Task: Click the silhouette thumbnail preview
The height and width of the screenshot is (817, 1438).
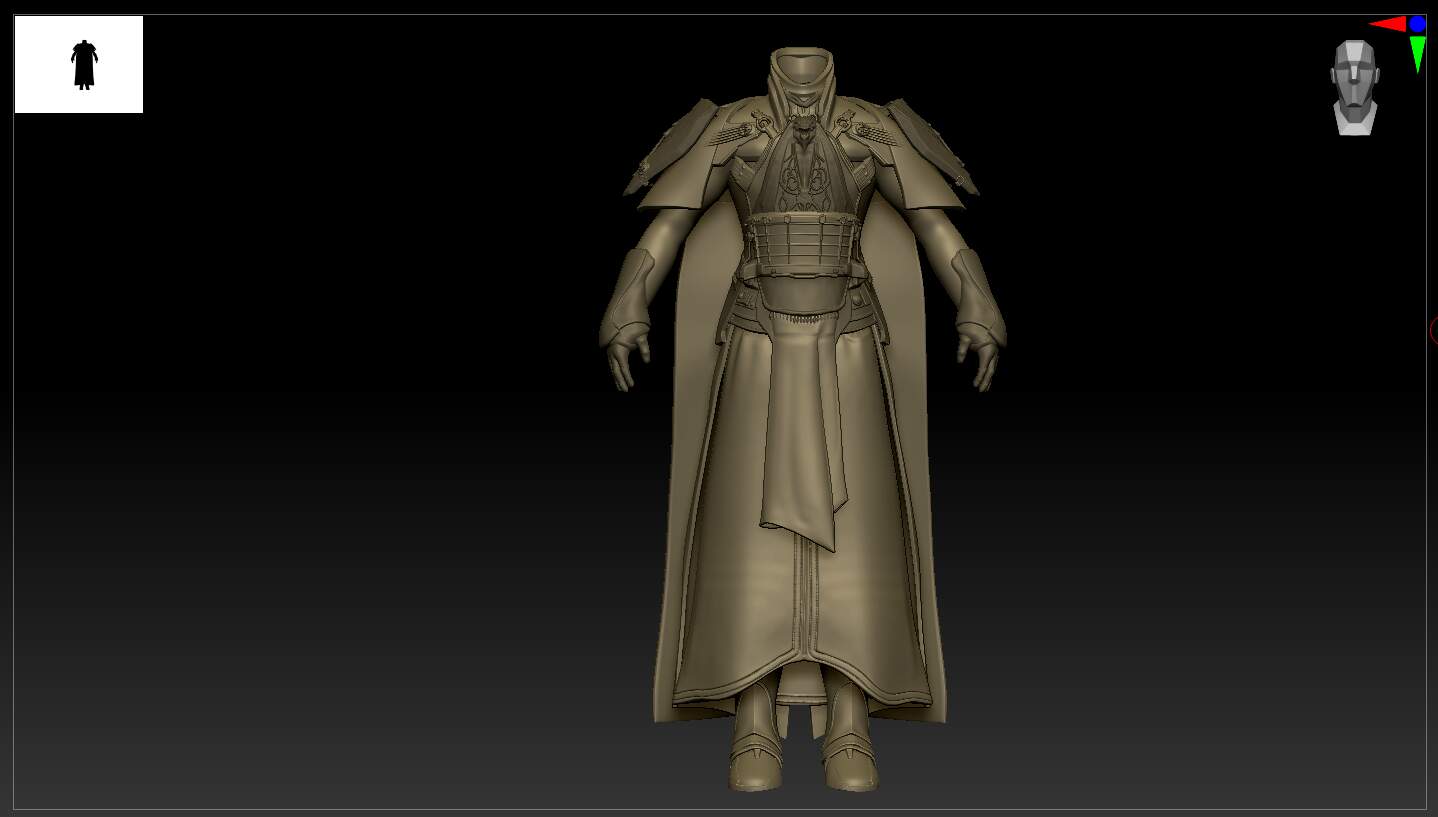Action: pos(79,64)
